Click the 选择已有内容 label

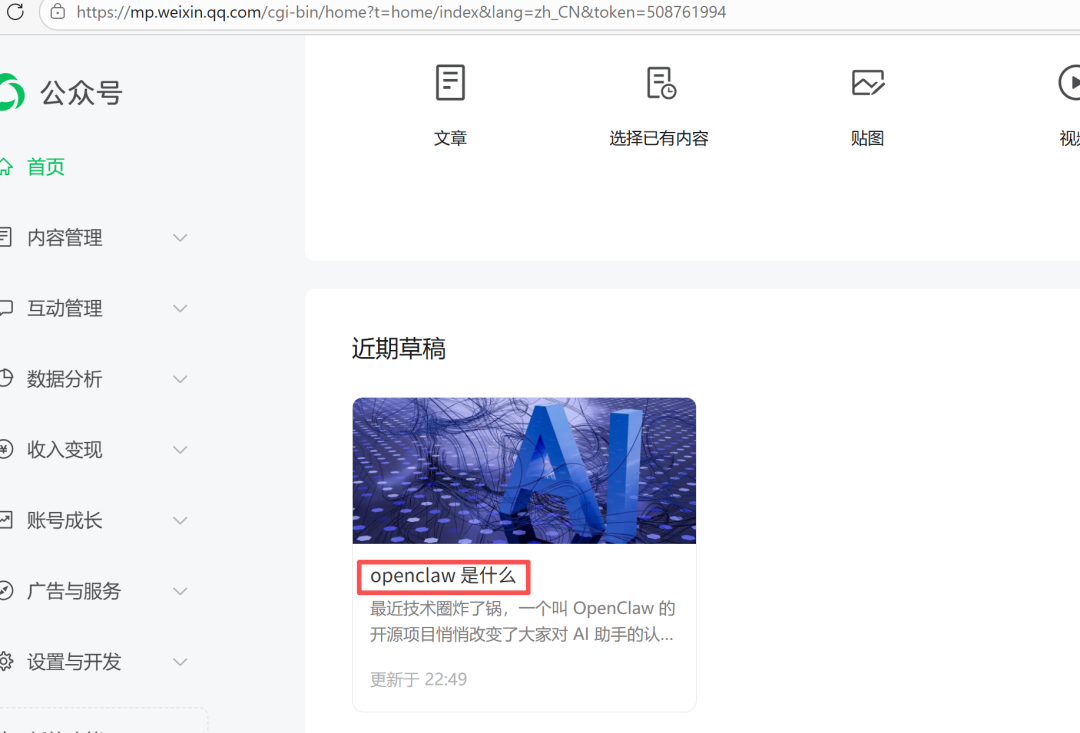659,138
